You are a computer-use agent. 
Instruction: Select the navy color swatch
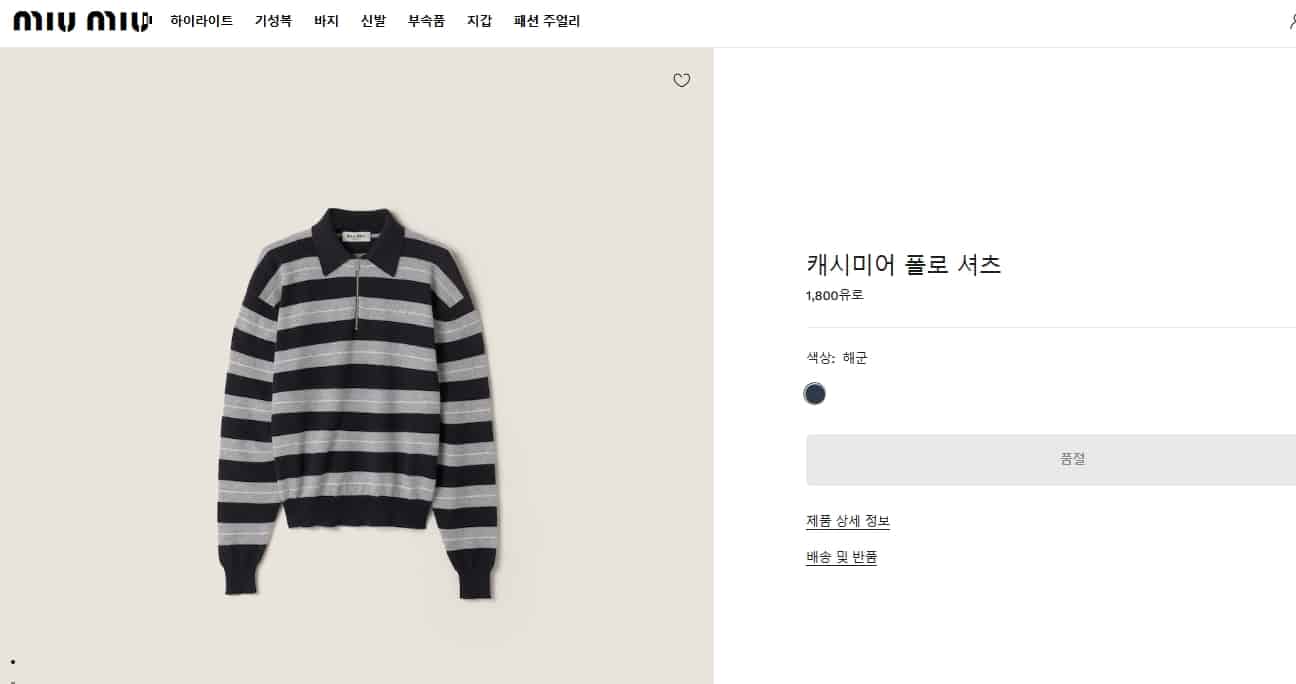pyautogui.click(x=815, y=394)
